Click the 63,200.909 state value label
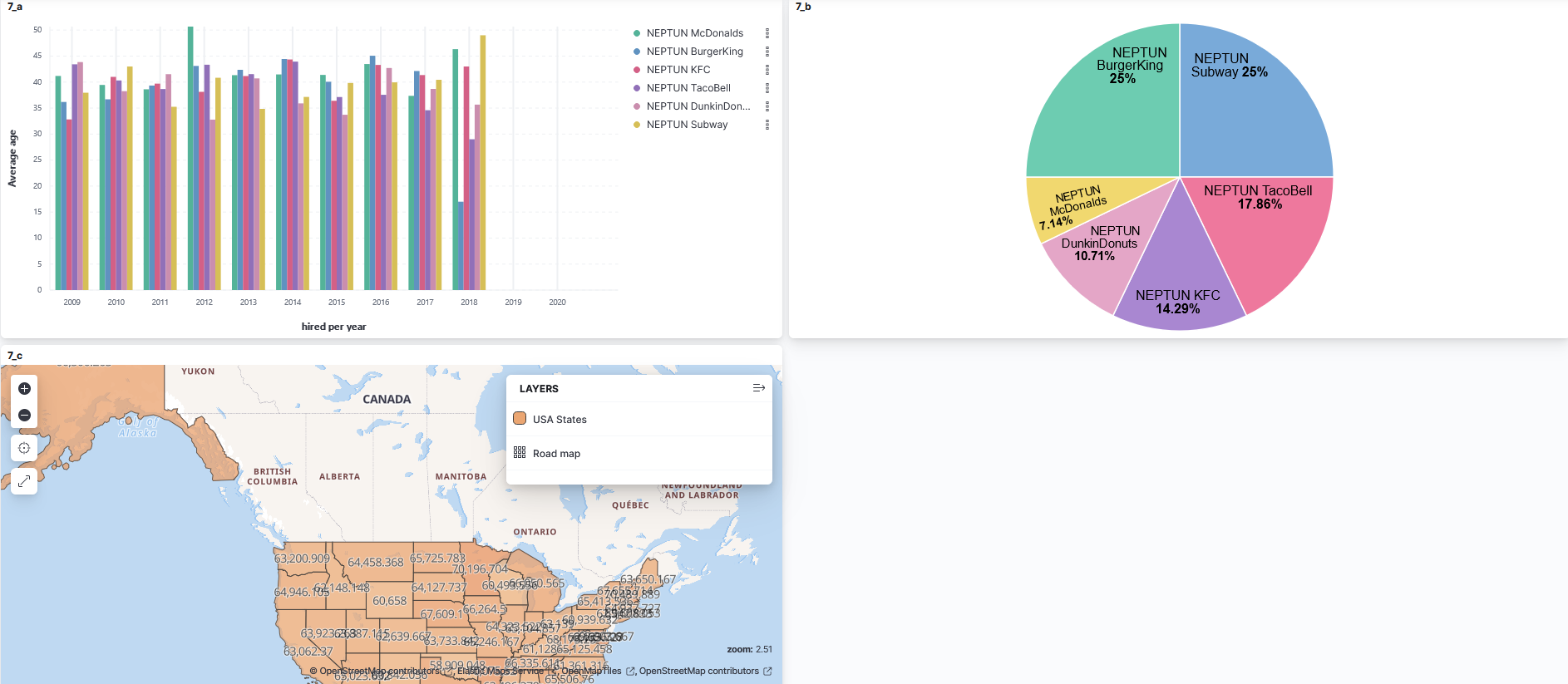 click(x=302, y=559)
